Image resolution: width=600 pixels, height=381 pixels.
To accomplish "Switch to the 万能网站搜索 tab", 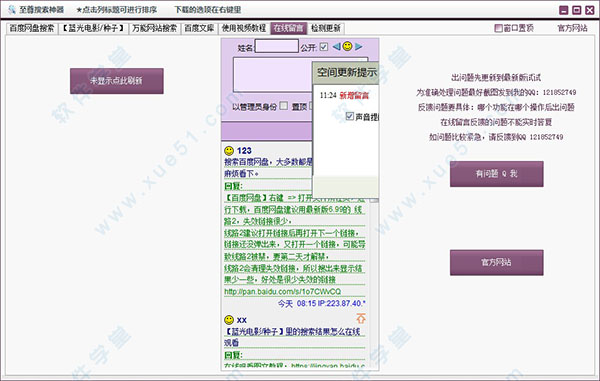I will coord(155,28).
